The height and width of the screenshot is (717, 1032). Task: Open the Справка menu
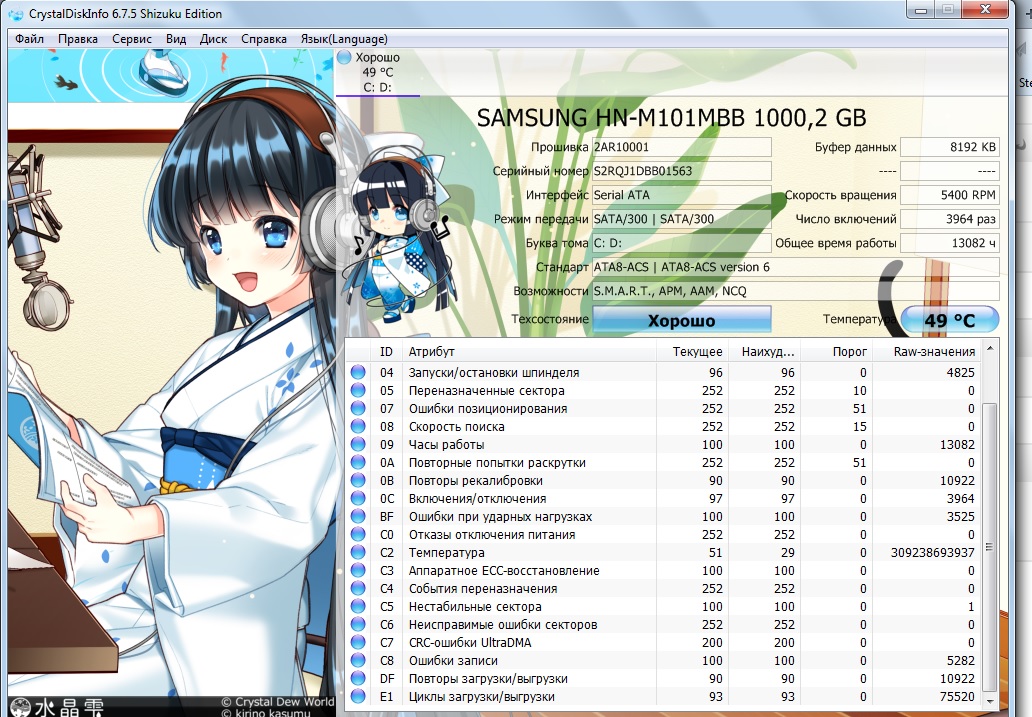pos(263,39)
